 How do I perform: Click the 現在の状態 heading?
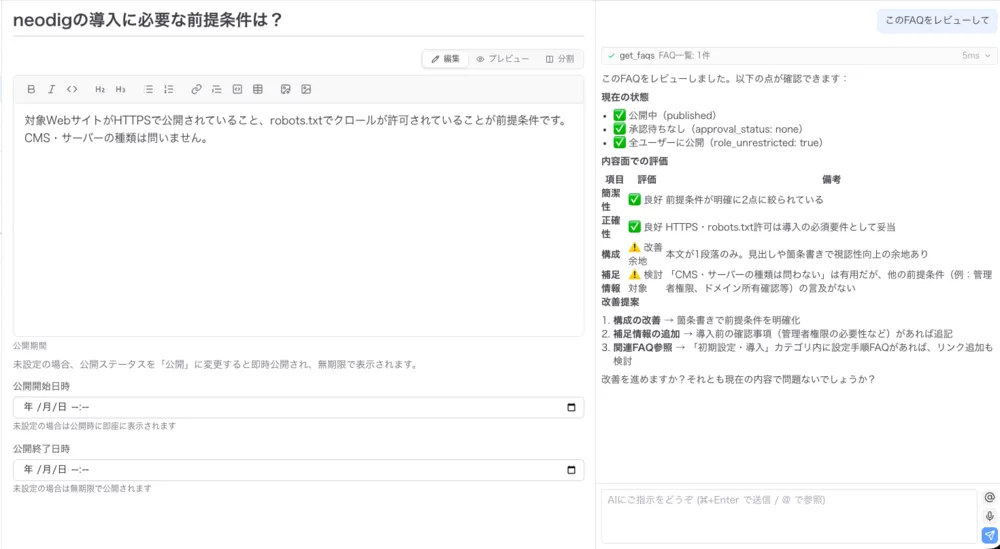(x=625, y=98)
